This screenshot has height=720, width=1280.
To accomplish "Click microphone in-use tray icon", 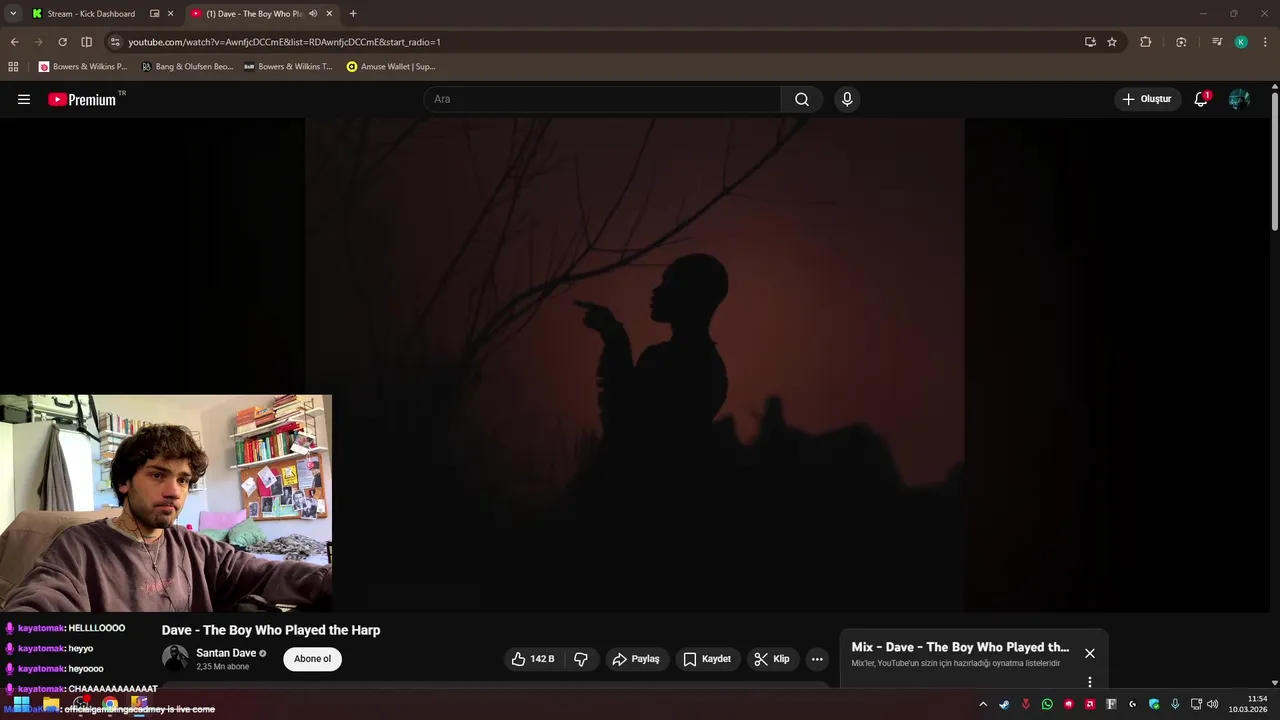I will click(1175, 704).
